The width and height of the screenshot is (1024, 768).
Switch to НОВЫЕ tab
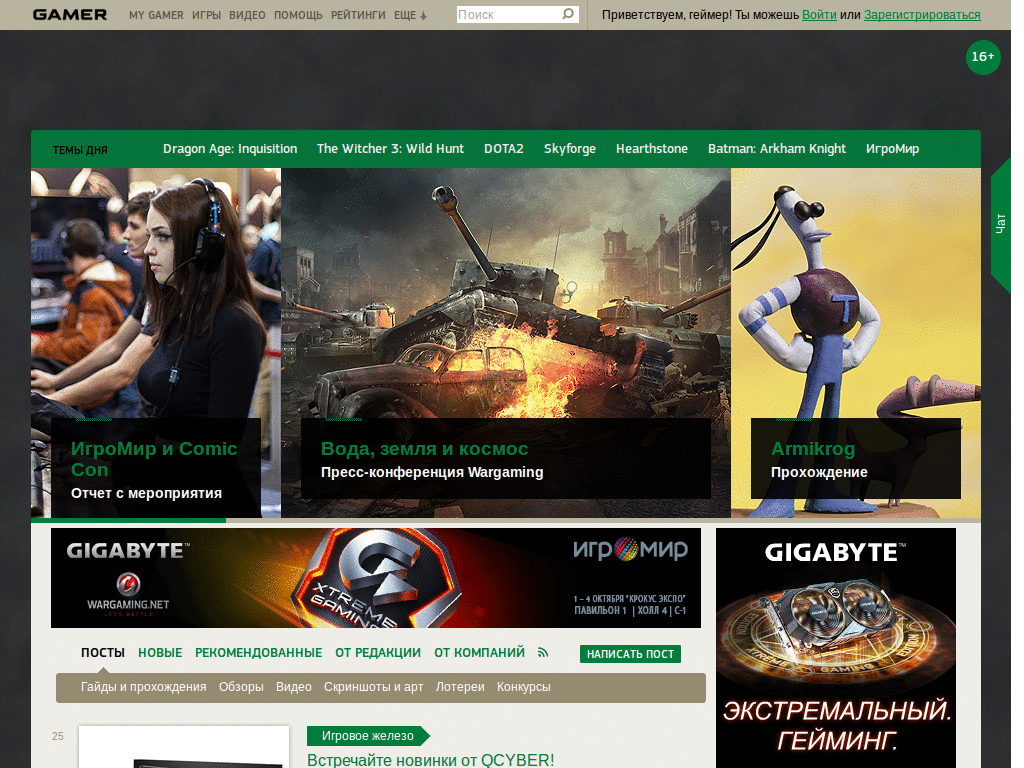point(160,652)
